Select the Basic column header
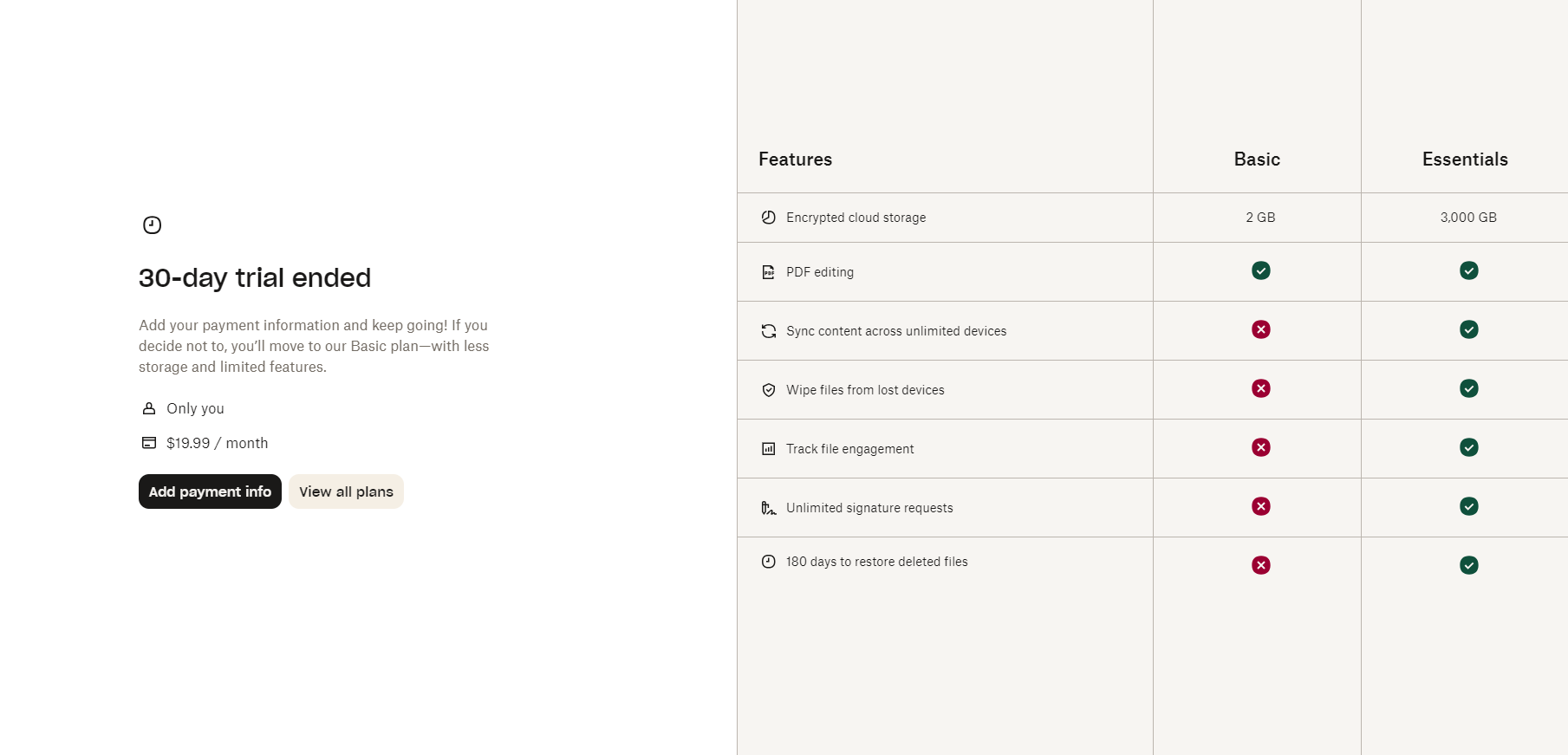The image size is (1568, 755). pos(1256,159)
